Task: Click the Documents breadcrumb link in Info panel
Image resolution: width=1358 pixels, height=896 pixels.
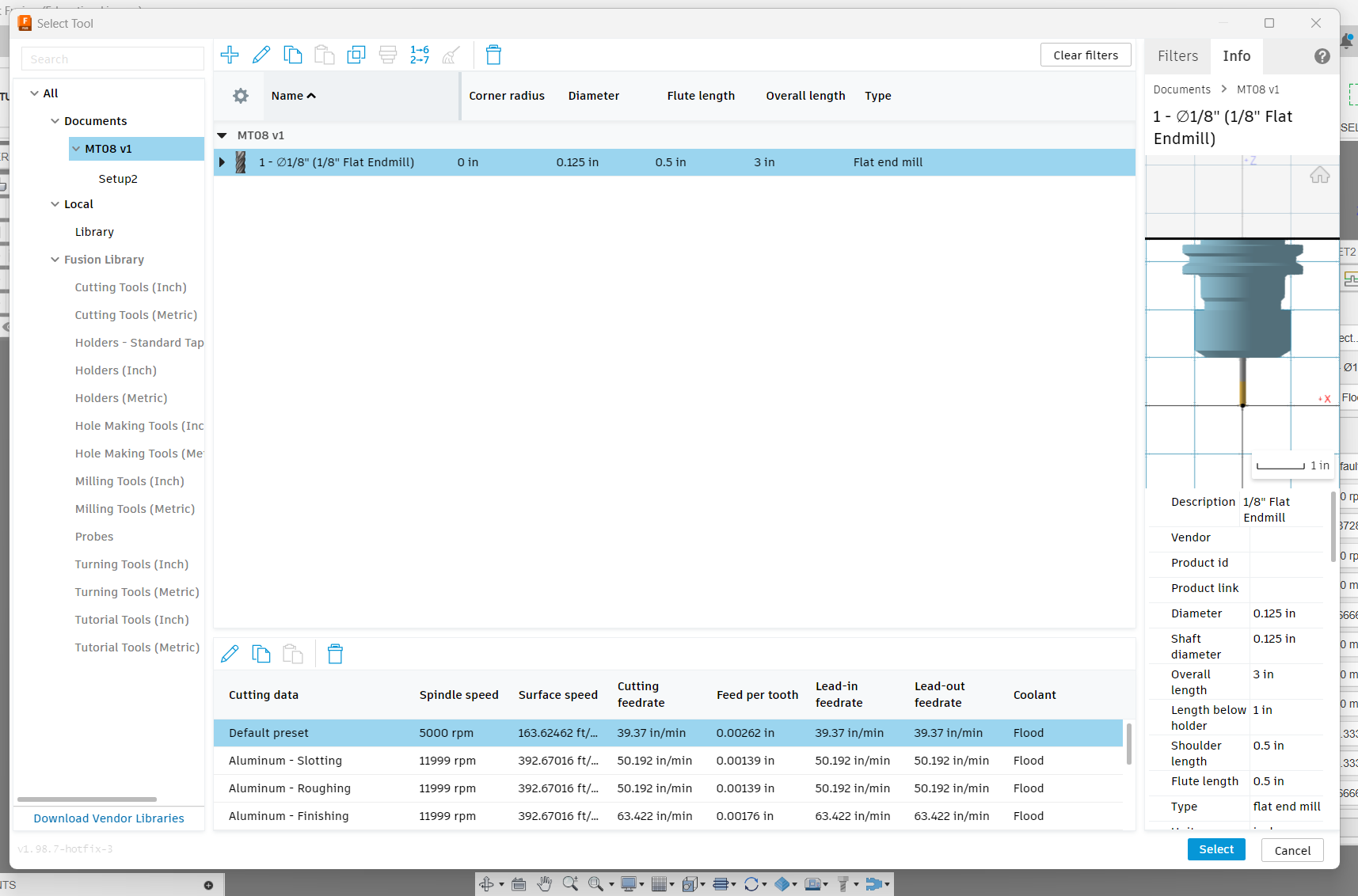Action: tap(1181, 89)
